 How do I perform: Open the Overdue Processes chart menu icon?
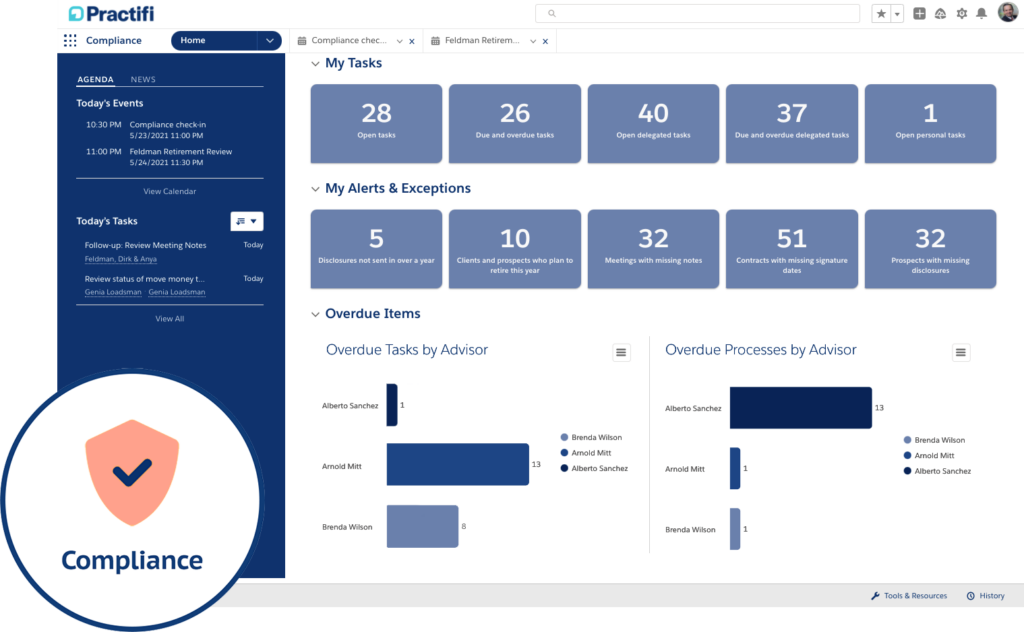[x=961, y=352]
